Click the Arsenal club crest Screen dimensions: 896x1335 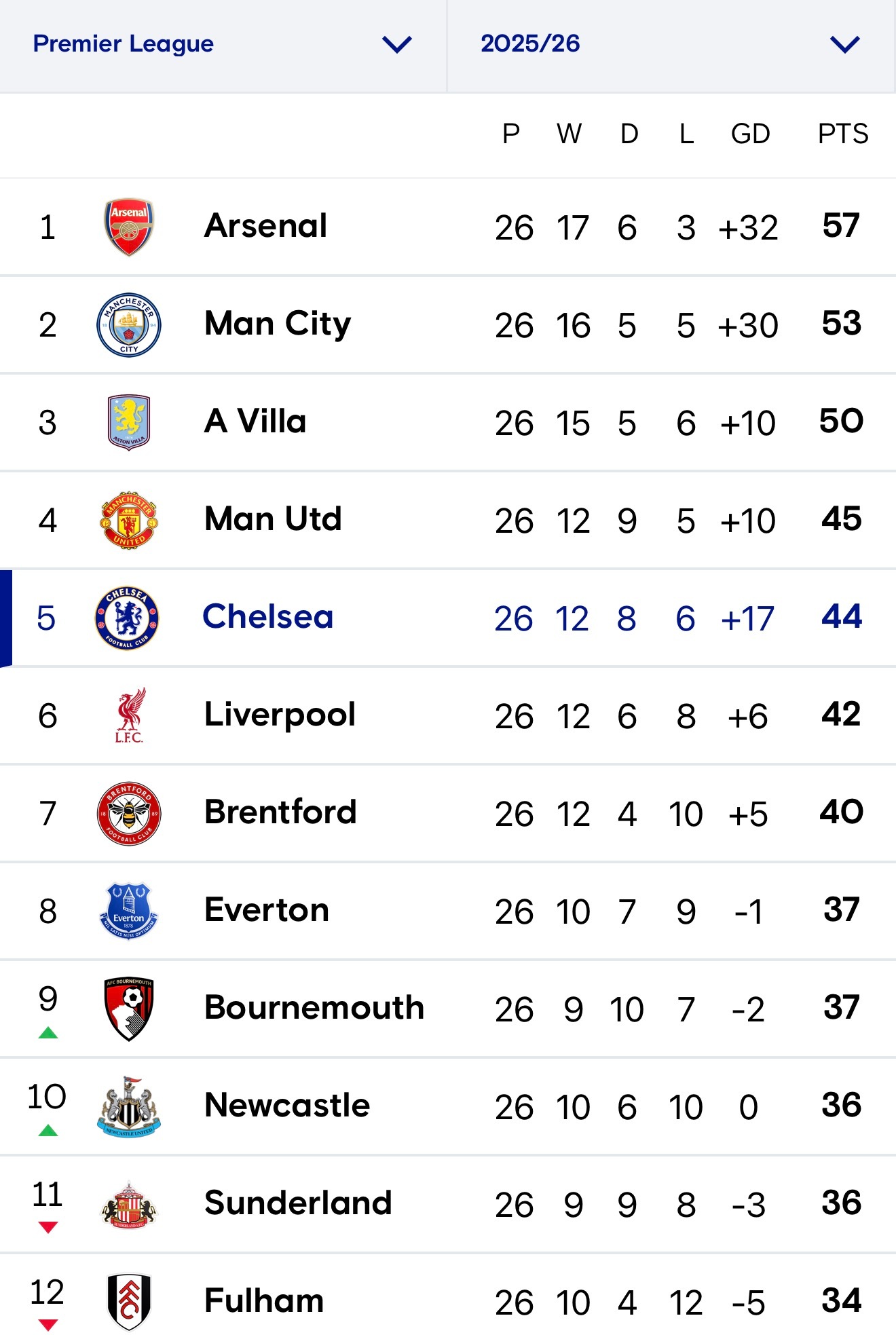pyautogui.click(x=129, y=227)
